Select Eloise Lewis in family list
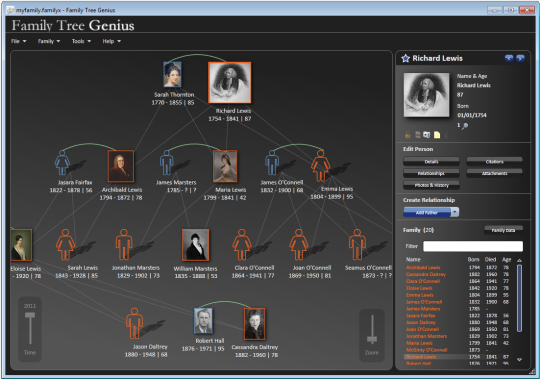 coord(458,288)
